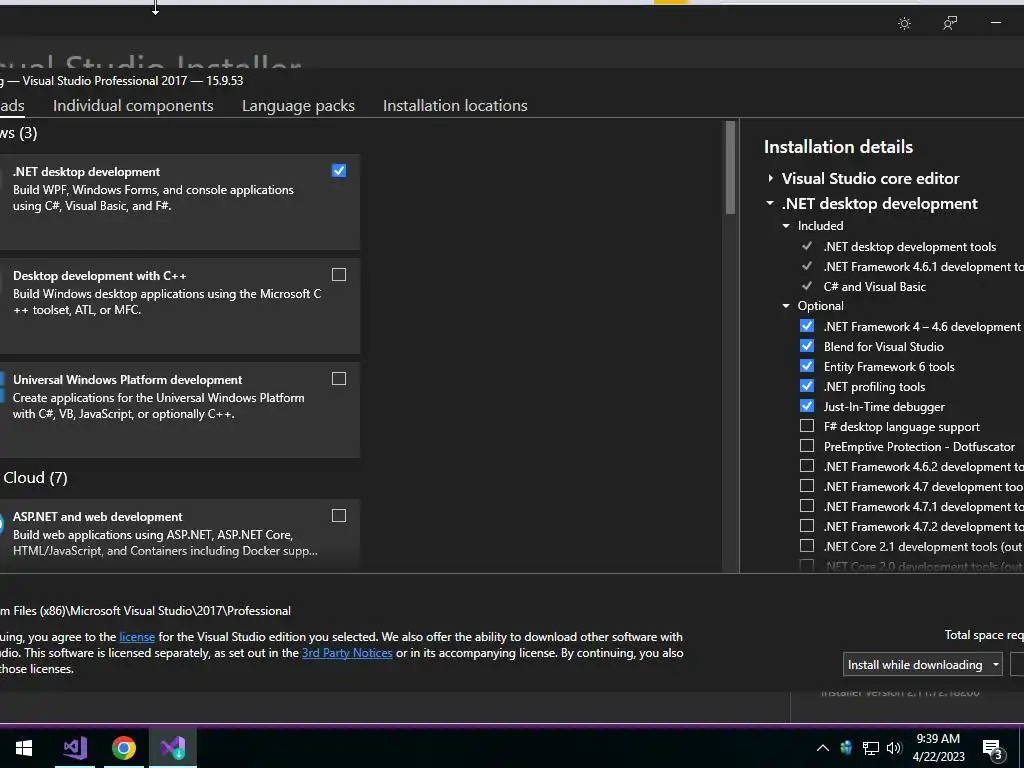Screen dimensions: 1024x768
Task: Select the .NET desktop development card
Action: (x=180, y=202)
